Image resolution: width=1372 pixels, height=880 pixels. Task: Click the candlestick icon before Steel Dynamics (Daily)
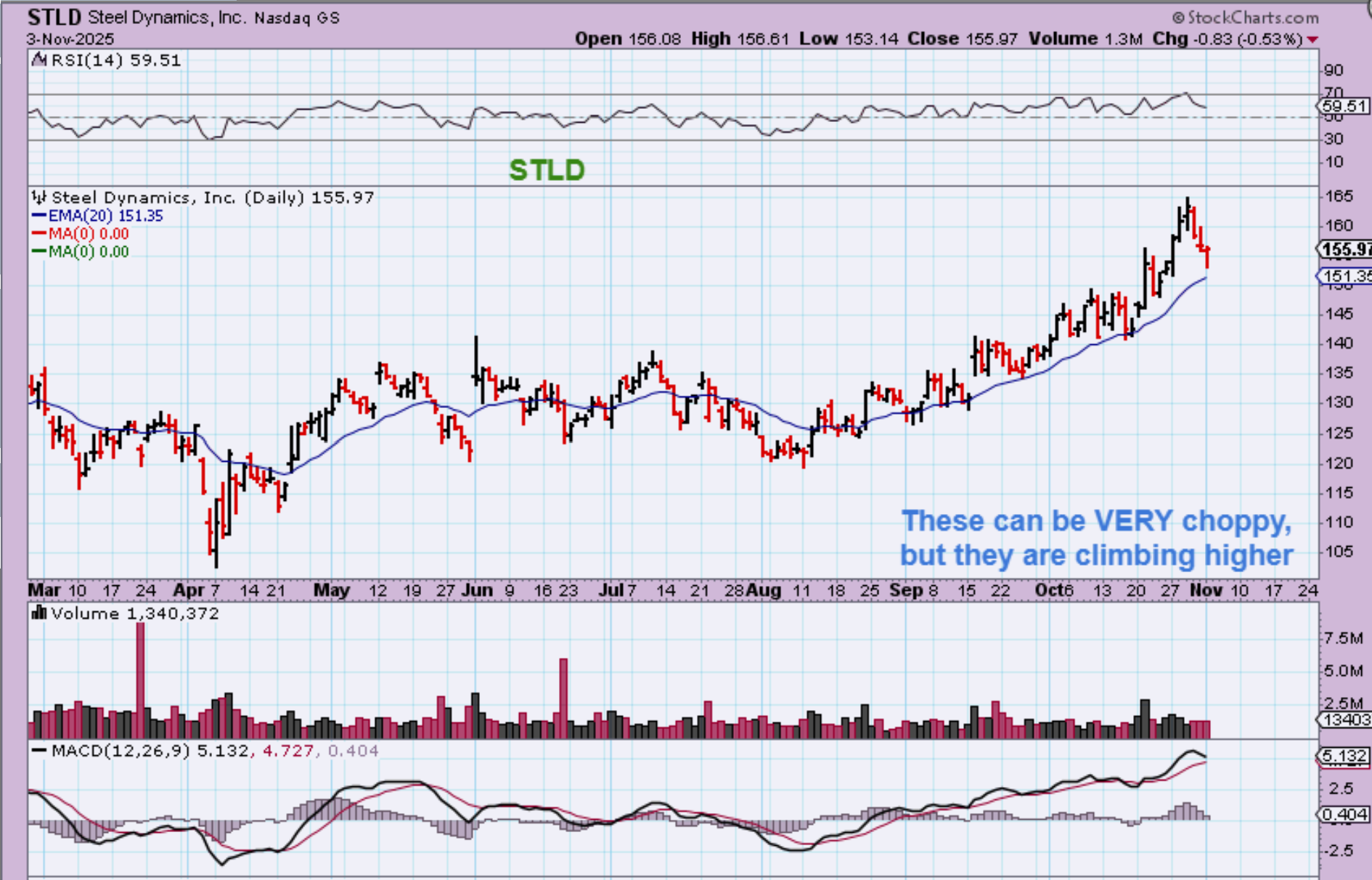point(39,197)
